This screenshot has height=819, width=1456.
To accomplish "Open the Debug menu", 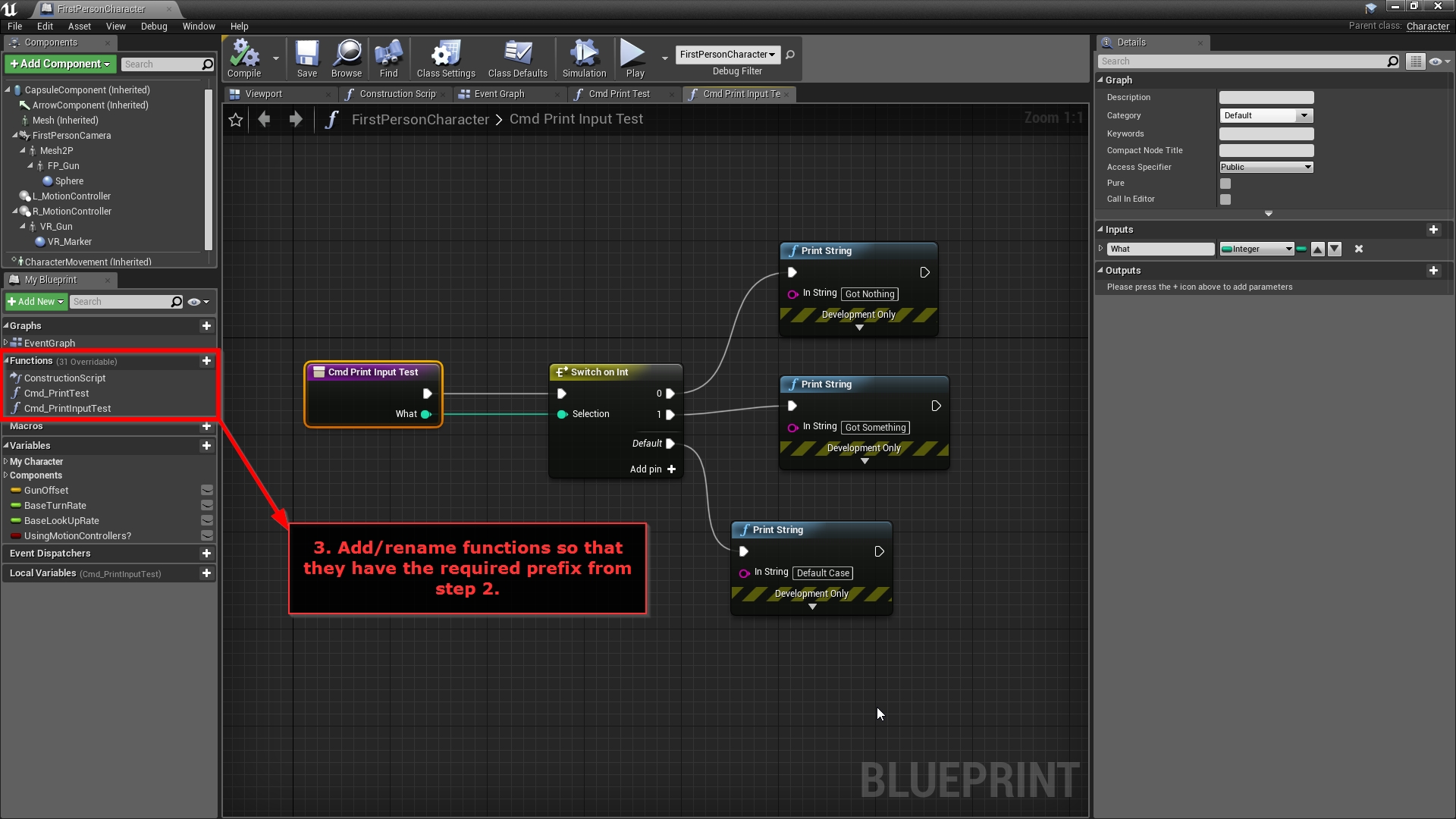I will (154, 26).
